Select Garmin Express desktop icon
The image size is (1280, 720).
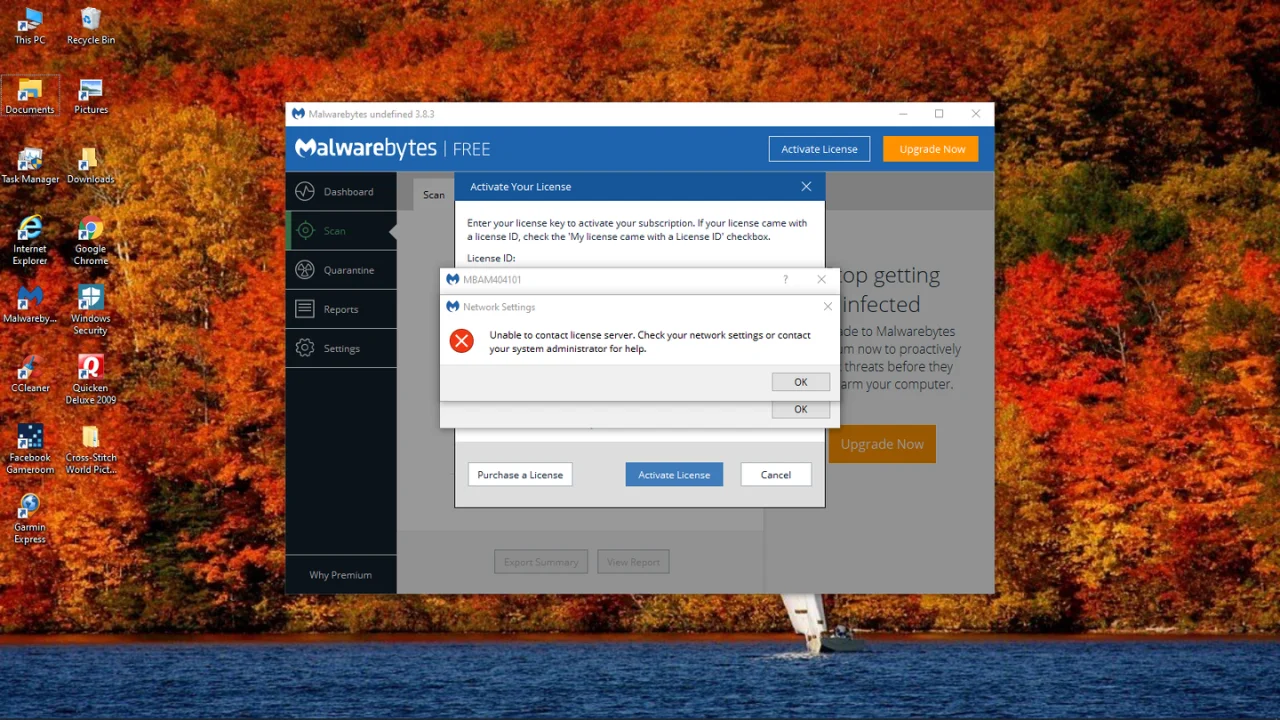30,520
